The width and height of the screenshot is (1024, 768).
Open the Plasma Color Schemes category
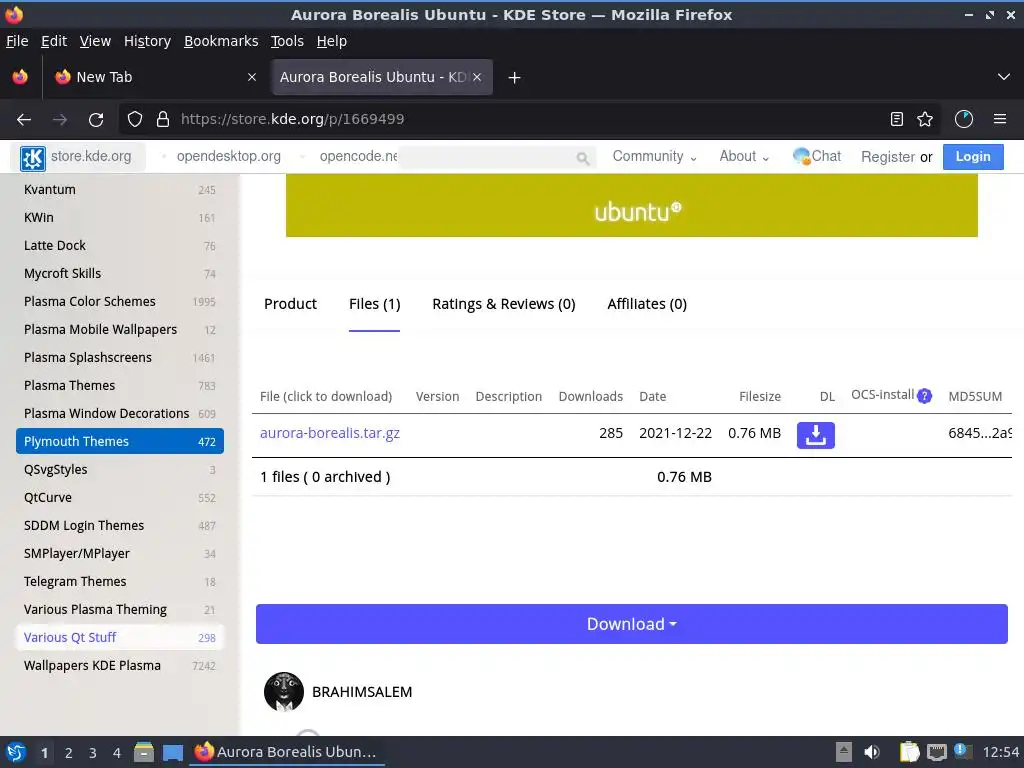(120, 302)
